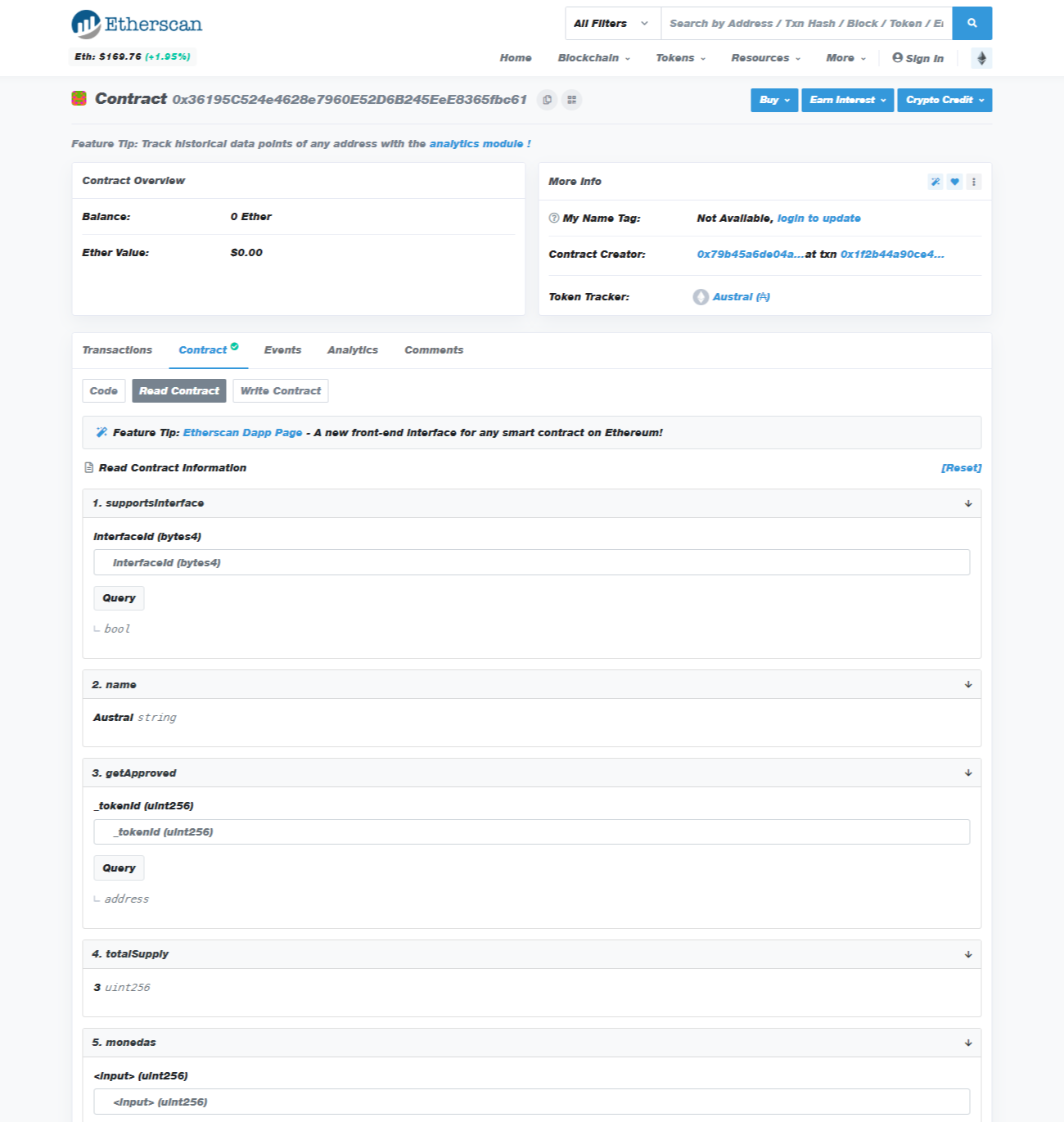
Task: Select the Write Contract button
Action: pyautogui.click(x=280, y=391)
